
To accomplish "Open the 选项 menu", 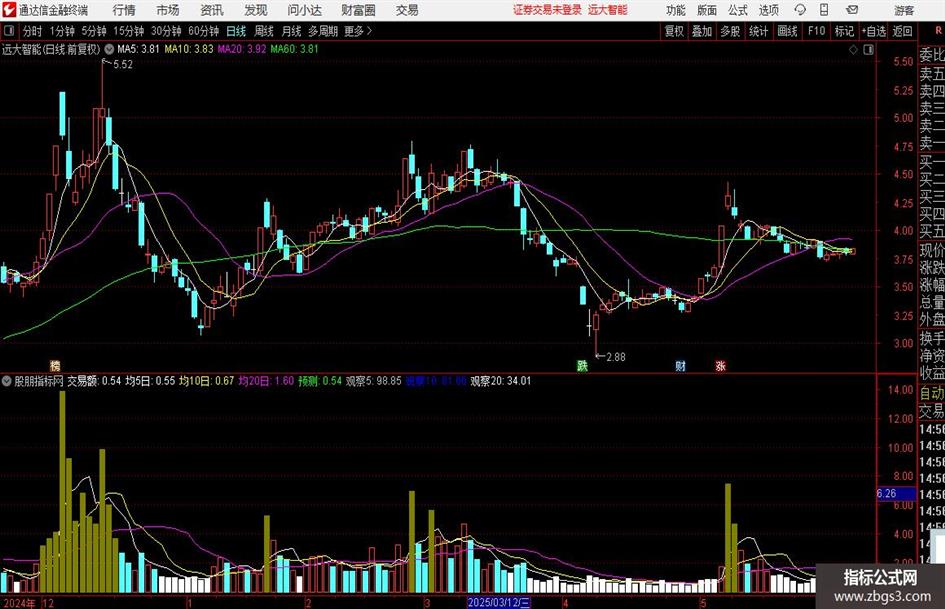I will click(768, 10).
